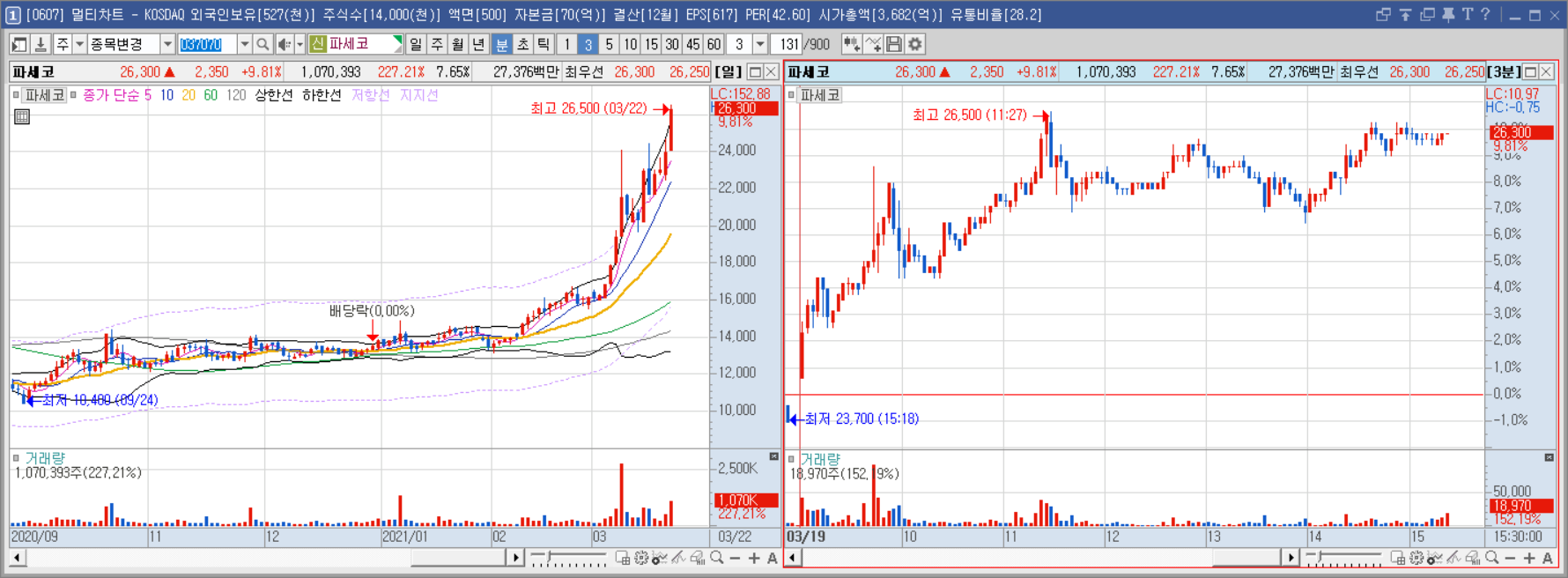Viewport: 1568px width, 578px height.
Task: Click the speaker sound icon in toolbar
Action: pyautogui.click(x=284, y=44)
